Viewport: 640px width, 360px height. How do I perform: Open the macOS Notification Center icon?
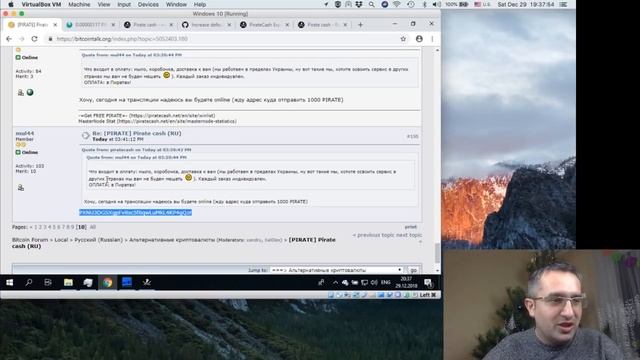[x=563, y=4]
